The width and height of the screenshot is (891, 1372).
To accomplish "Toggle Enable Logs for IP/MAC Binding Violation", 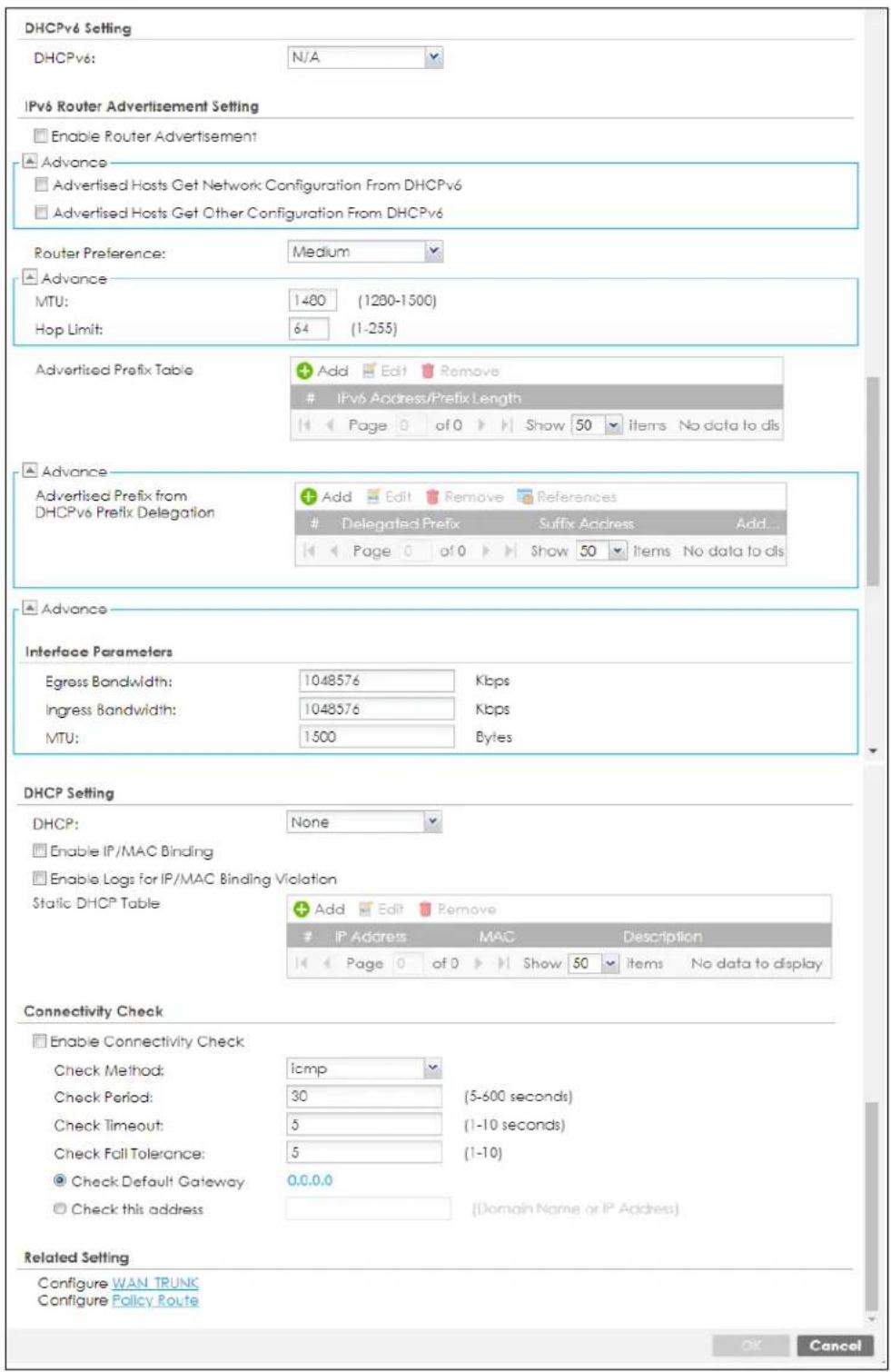I will point(39,879).
